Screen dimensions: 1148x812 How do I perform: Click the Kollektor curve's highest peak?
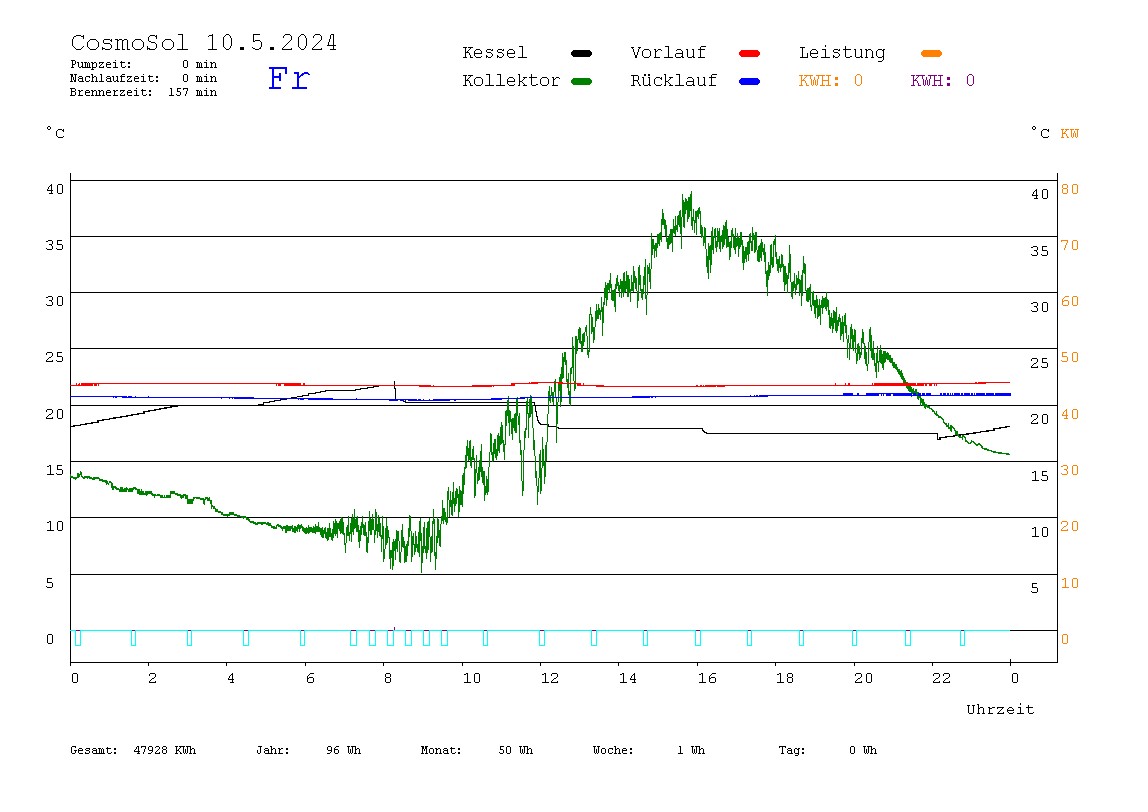(690, 194)
